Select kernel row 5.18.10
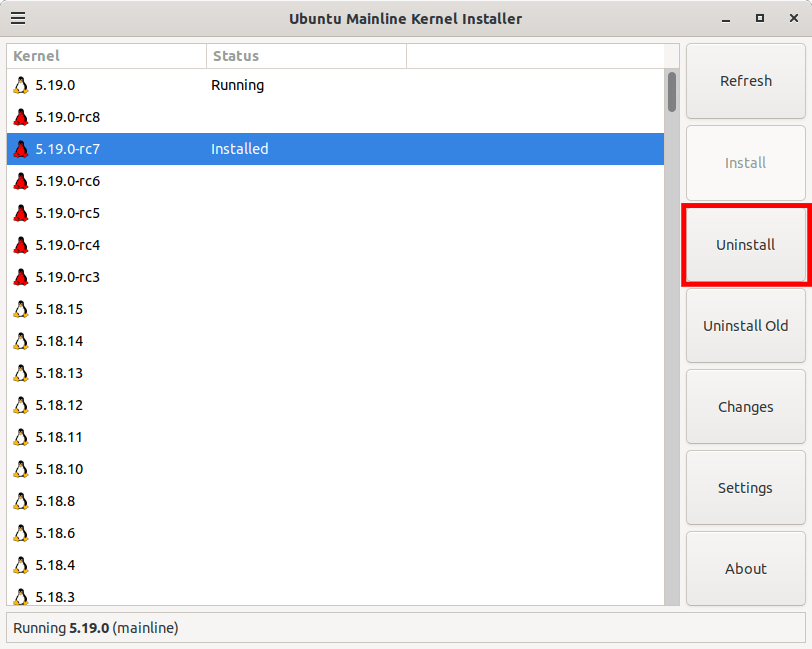Image resolution: width=812 pixels, height=649 pixels. coord(335,469)
